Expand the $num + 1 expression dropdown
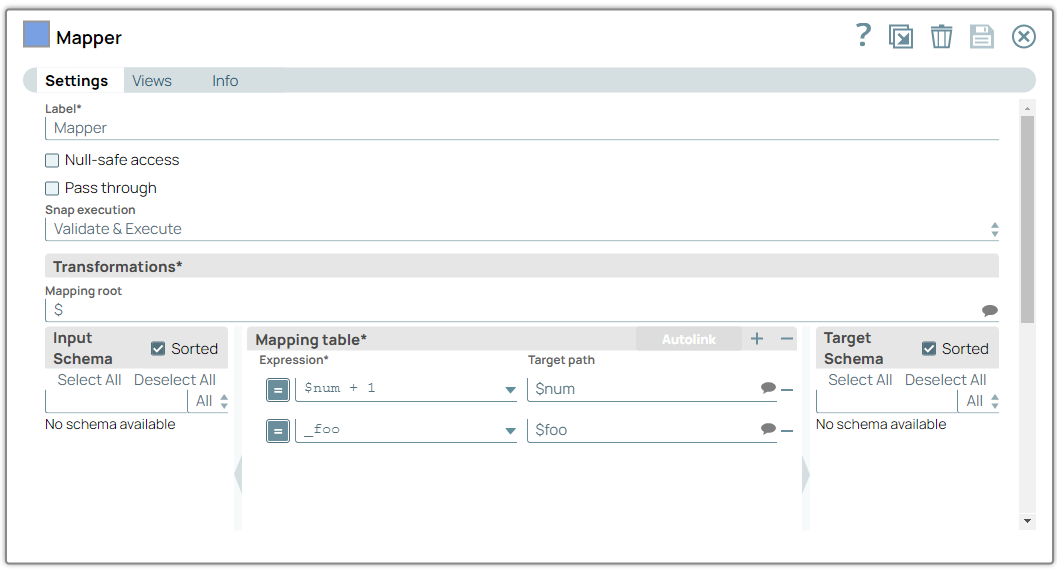Image resolution: width=1057 pixels, height=574 pixels. (x=510, y=389)
